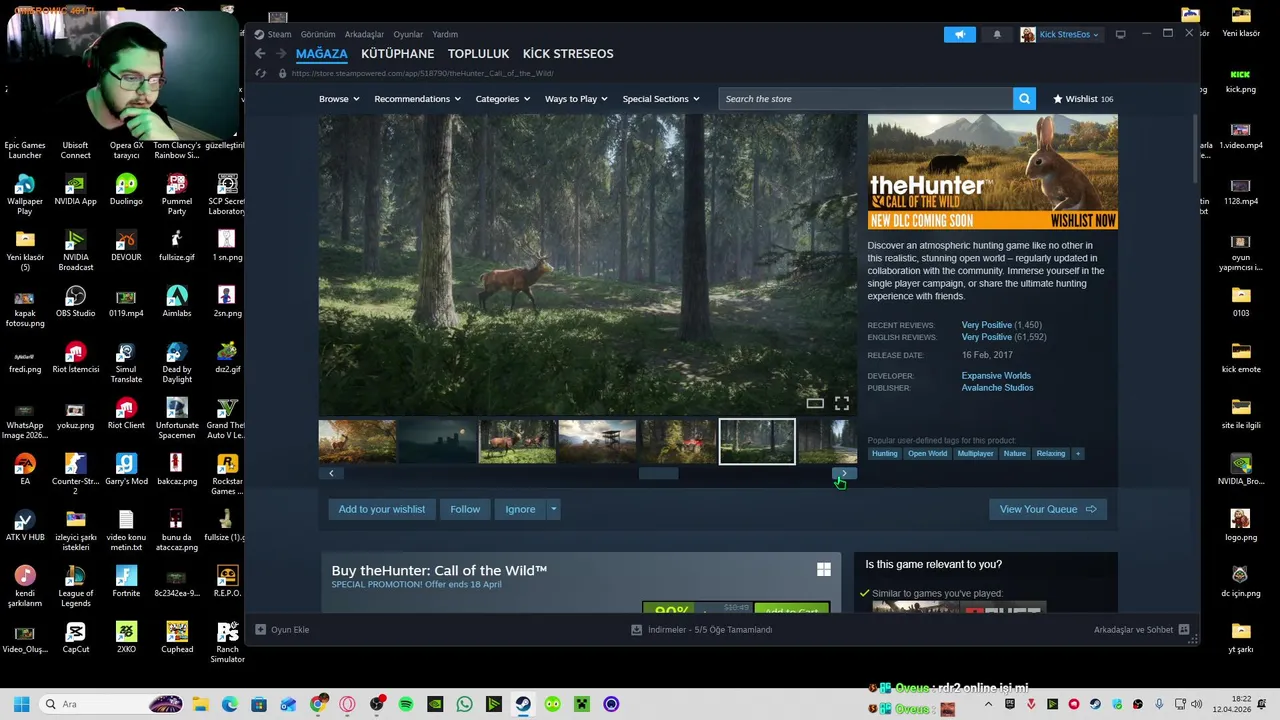Viewport: 1280px width, 720px height.
Task: Toggle theater mode on the screenshot viewer
Action: tap(815, 404)
